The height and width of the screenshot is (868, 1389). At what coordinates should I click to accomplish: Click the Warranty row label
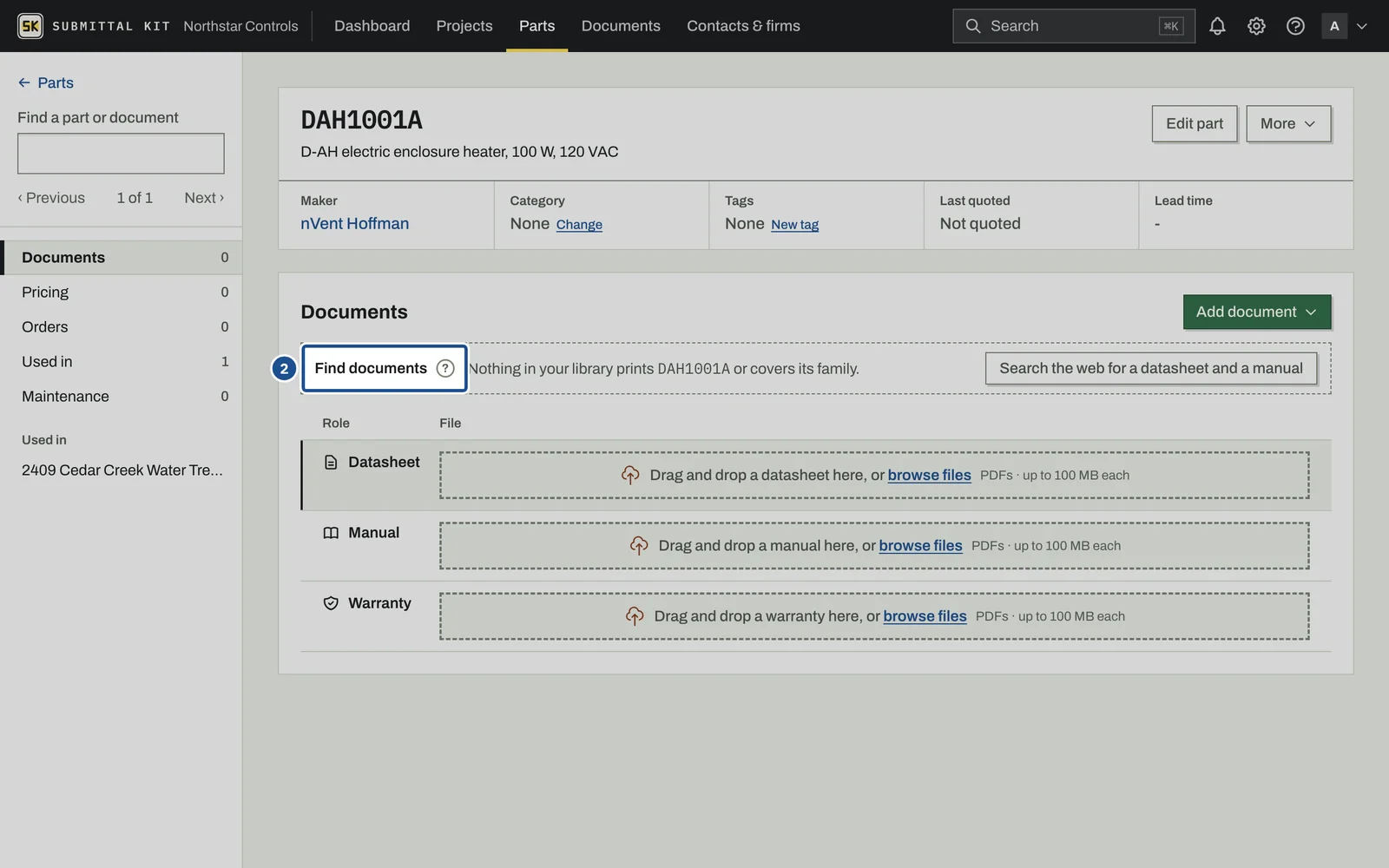(x=379, y=603)
